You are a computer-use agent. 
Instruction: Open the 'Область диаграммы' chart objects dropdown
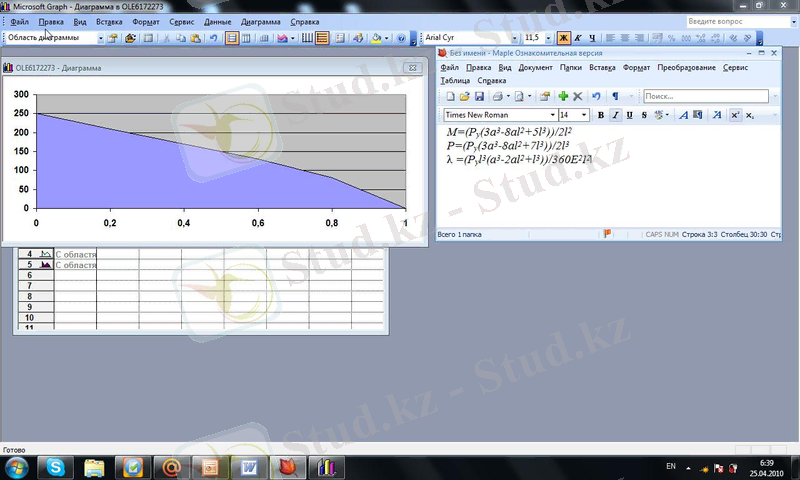click(x=100, y=38)
